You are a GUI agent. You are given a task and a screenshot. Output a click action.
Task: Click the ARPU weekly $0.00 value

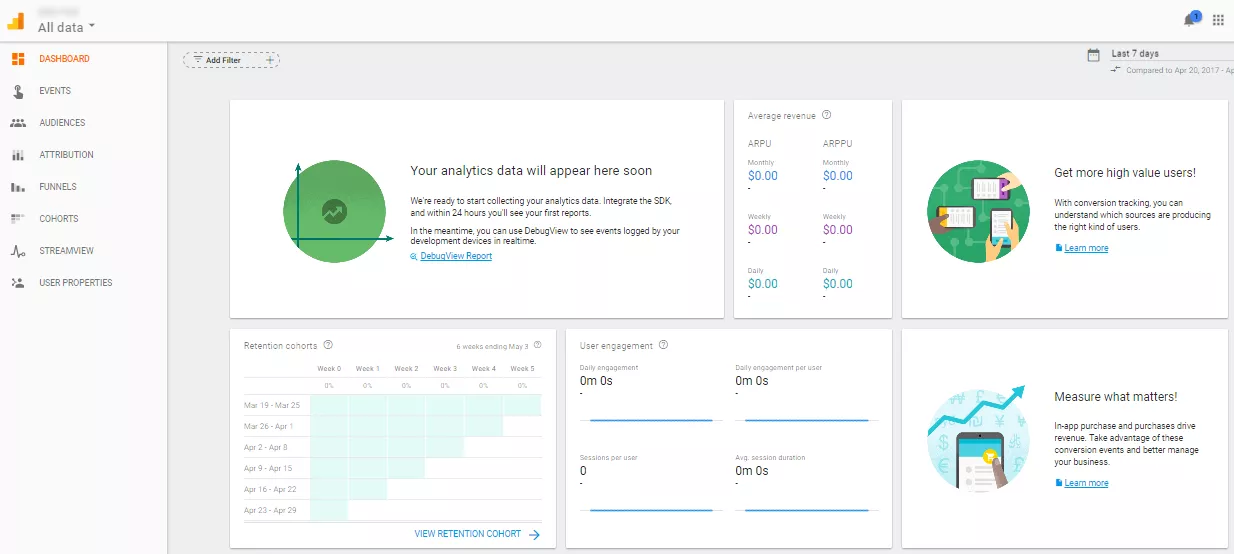click(763, 230)
